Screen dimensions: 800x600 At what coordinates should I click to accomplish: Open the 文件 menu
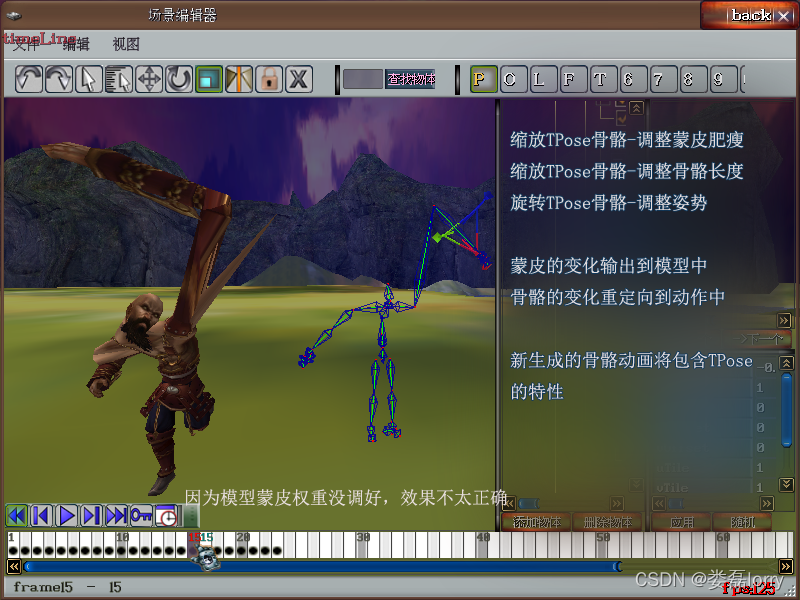click(x=26, y=44)
